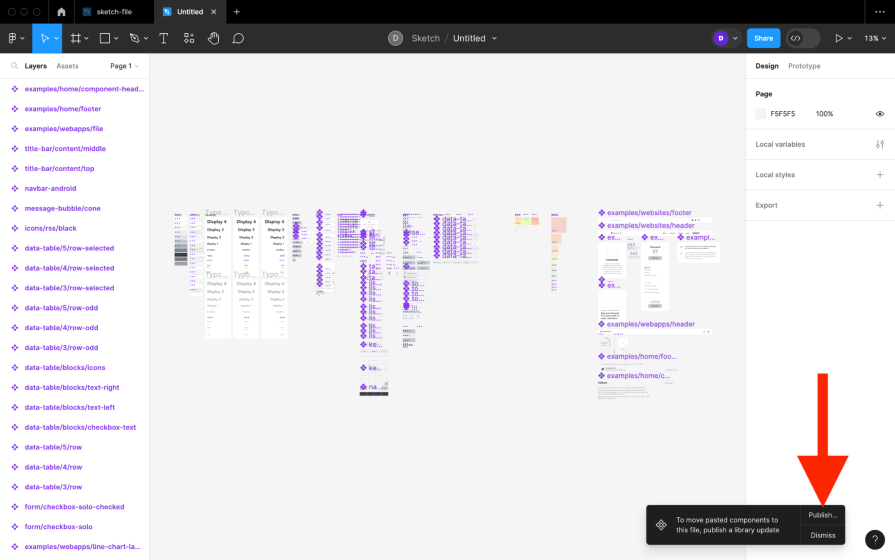Select the Pen tool

point(135,38)
